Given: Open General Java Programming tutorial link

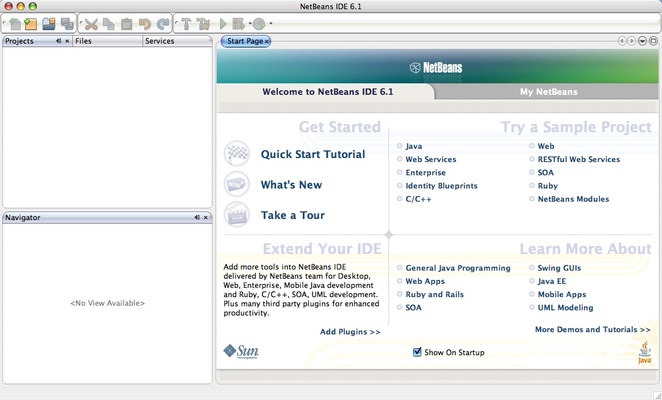Looking at the screenshot, I should coord(458,268).
